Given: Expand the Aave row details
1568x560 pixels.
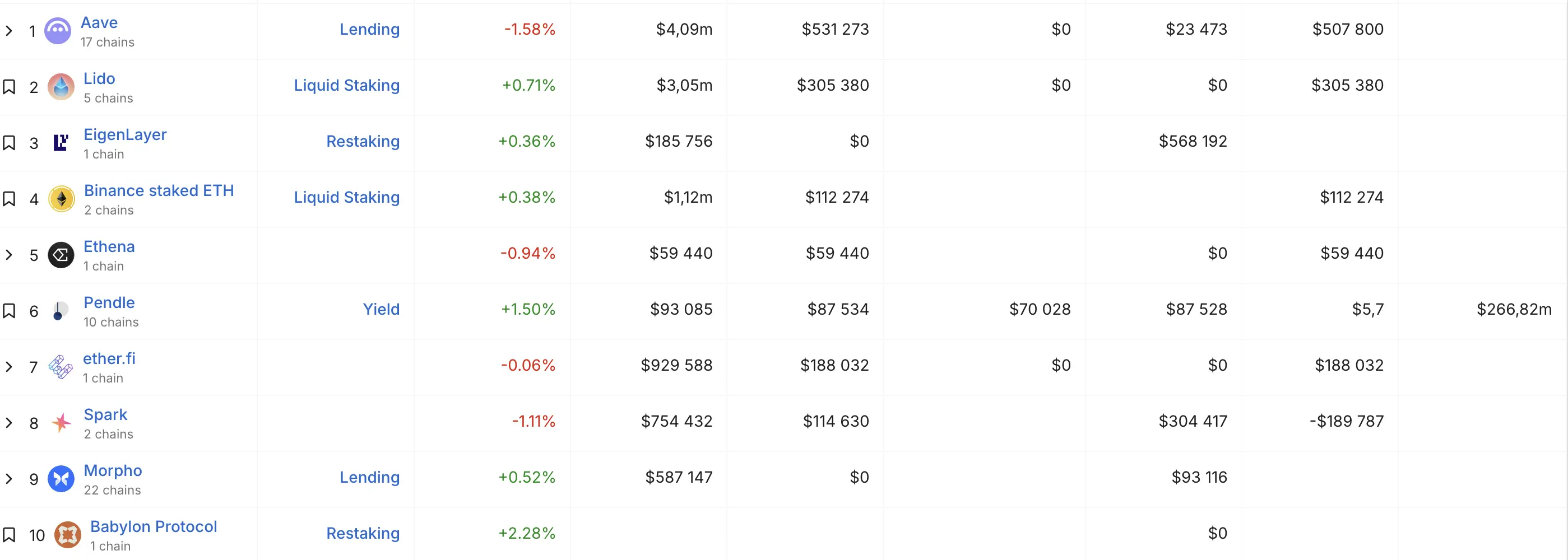Looking at the screenshot, I should pyautogui.click(x=8, y=30).
